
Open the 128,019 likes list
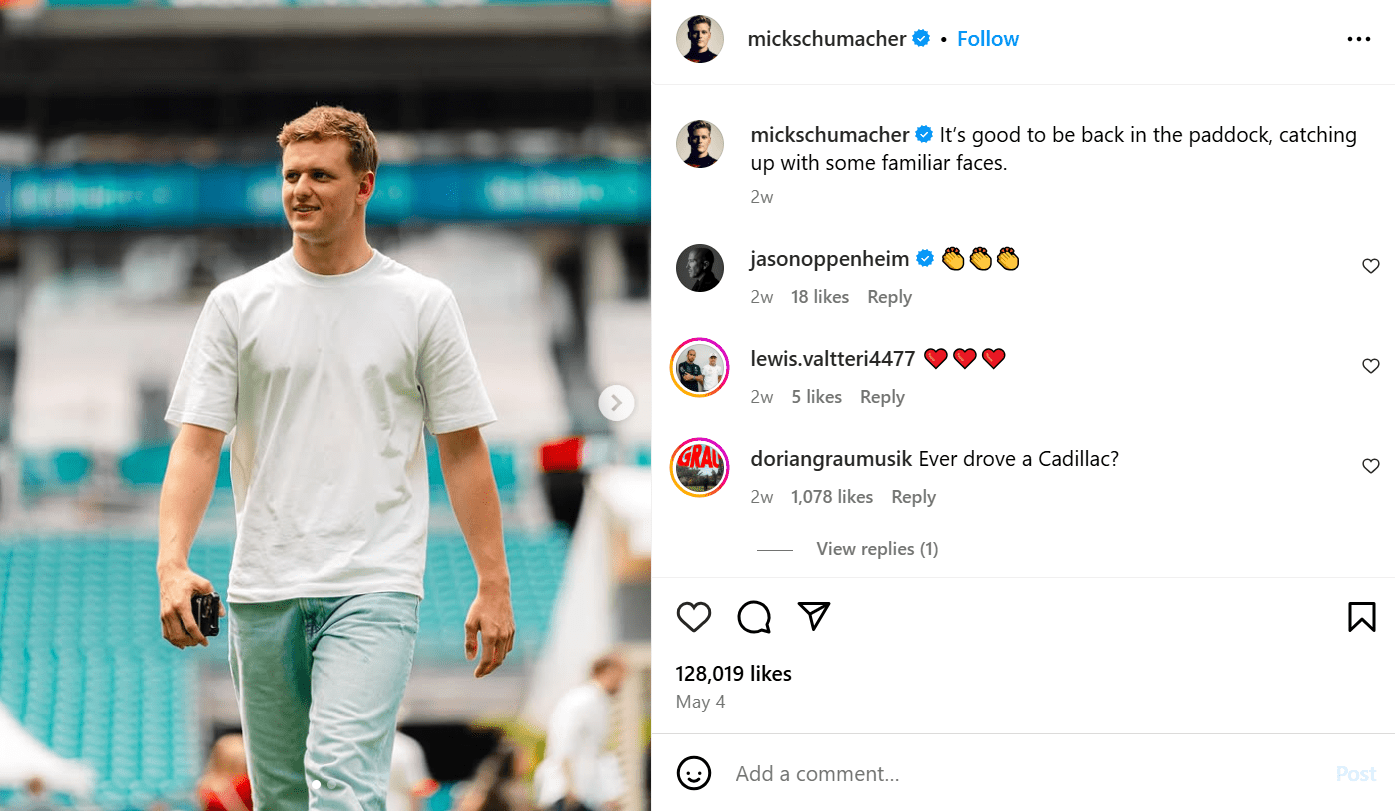tap(733, 673)
